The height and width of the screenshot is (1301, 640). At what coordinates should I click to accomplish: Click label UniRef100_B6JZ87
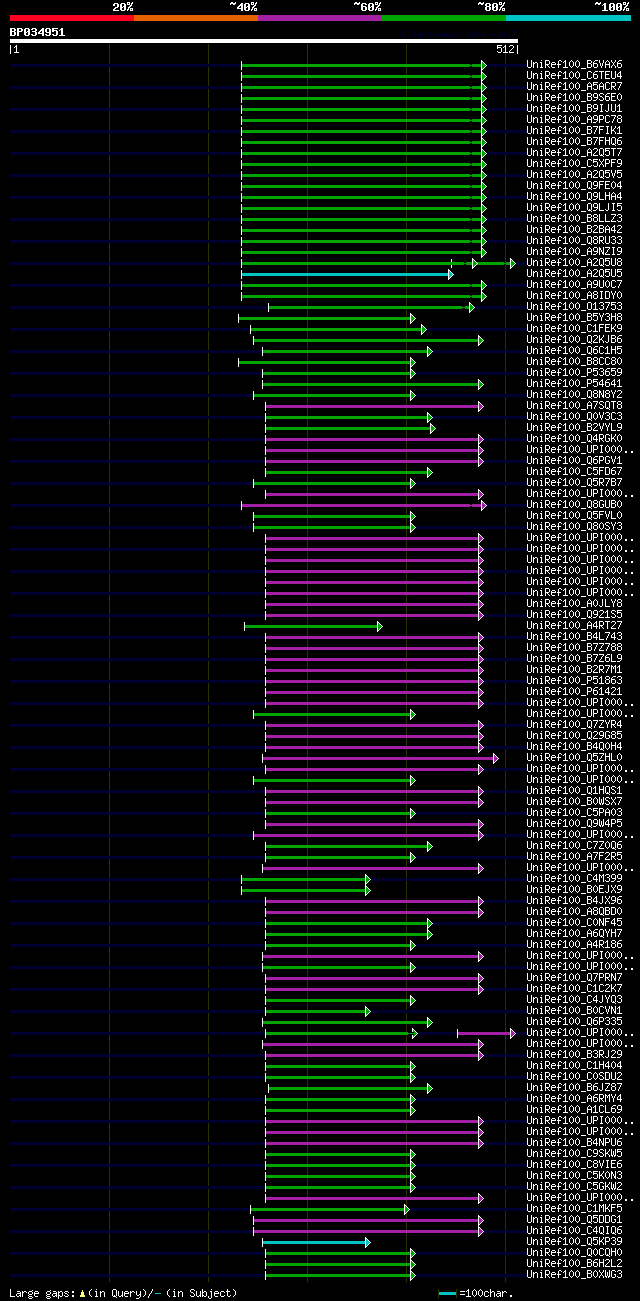tap(574, 1088)
